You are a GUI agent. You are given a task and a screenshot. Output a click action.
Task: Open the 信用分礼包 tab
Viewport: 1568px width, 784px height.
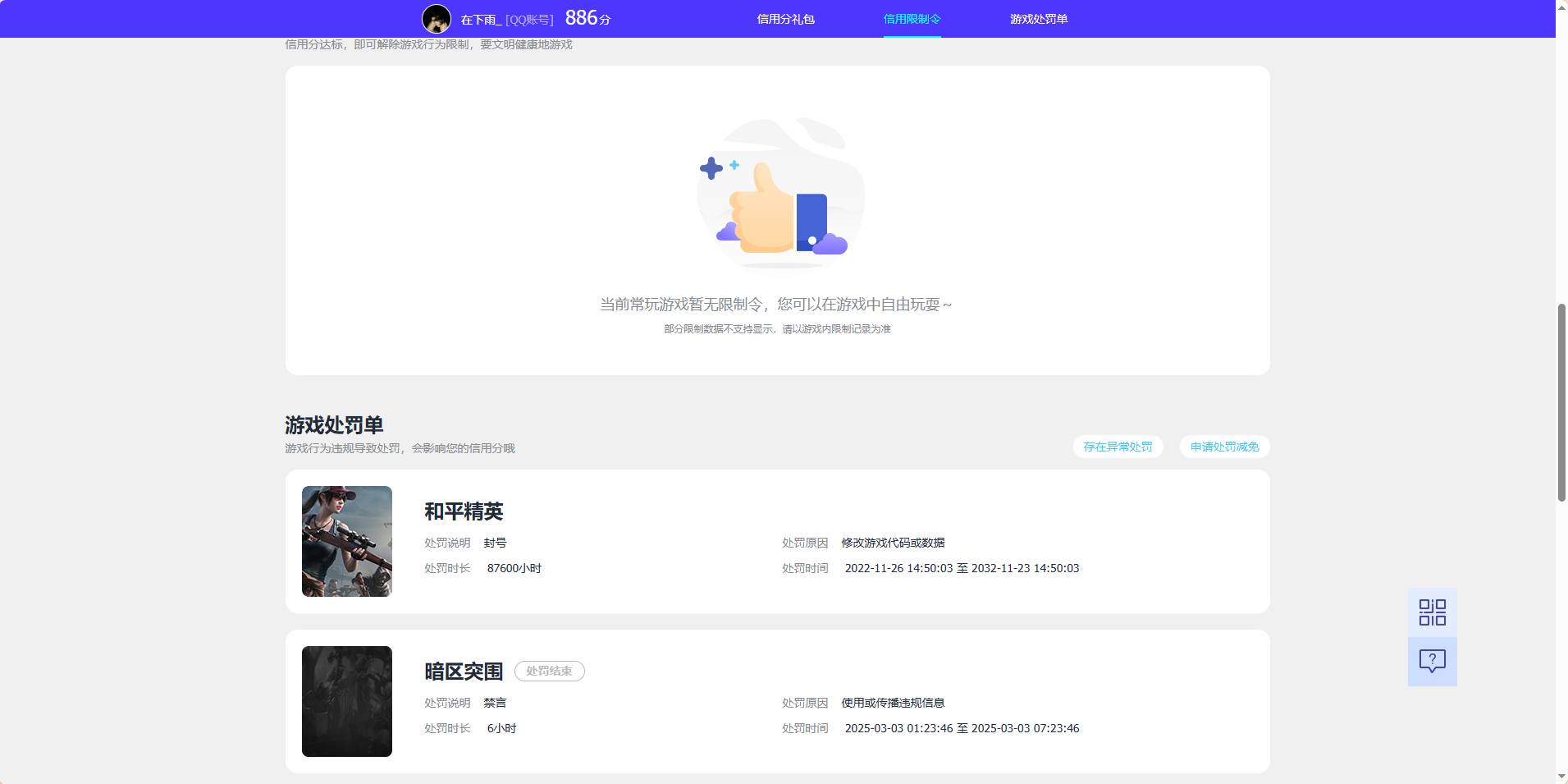785,19
